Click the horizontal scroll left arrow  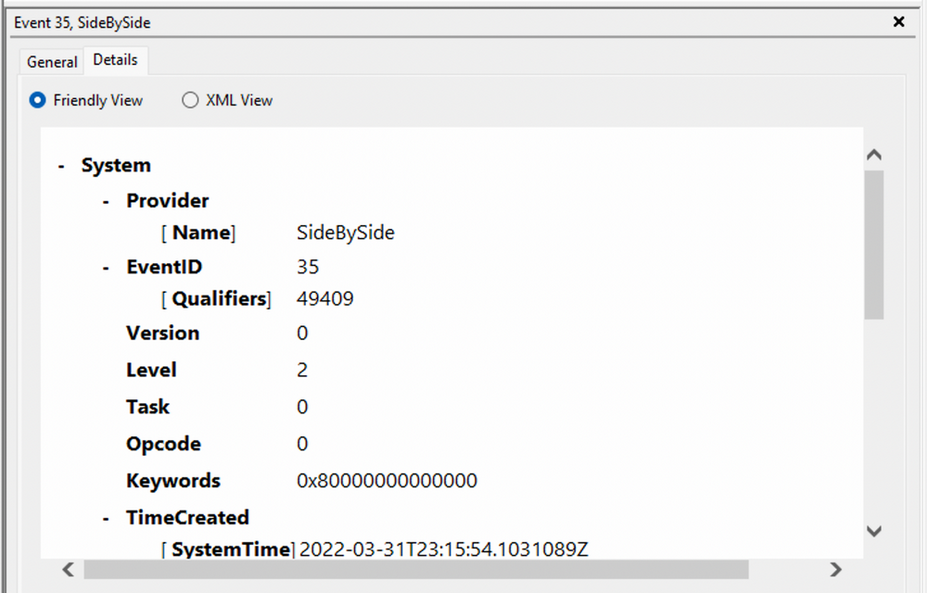tap(67, 569)
